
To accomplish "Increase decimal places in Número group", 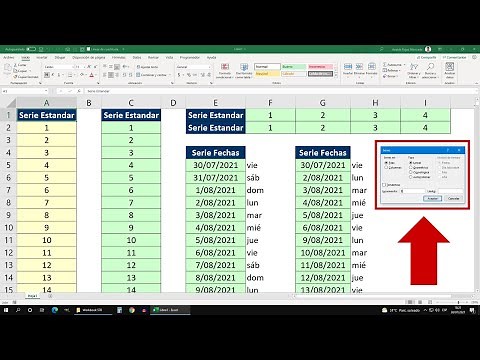I will pos(203,75).
